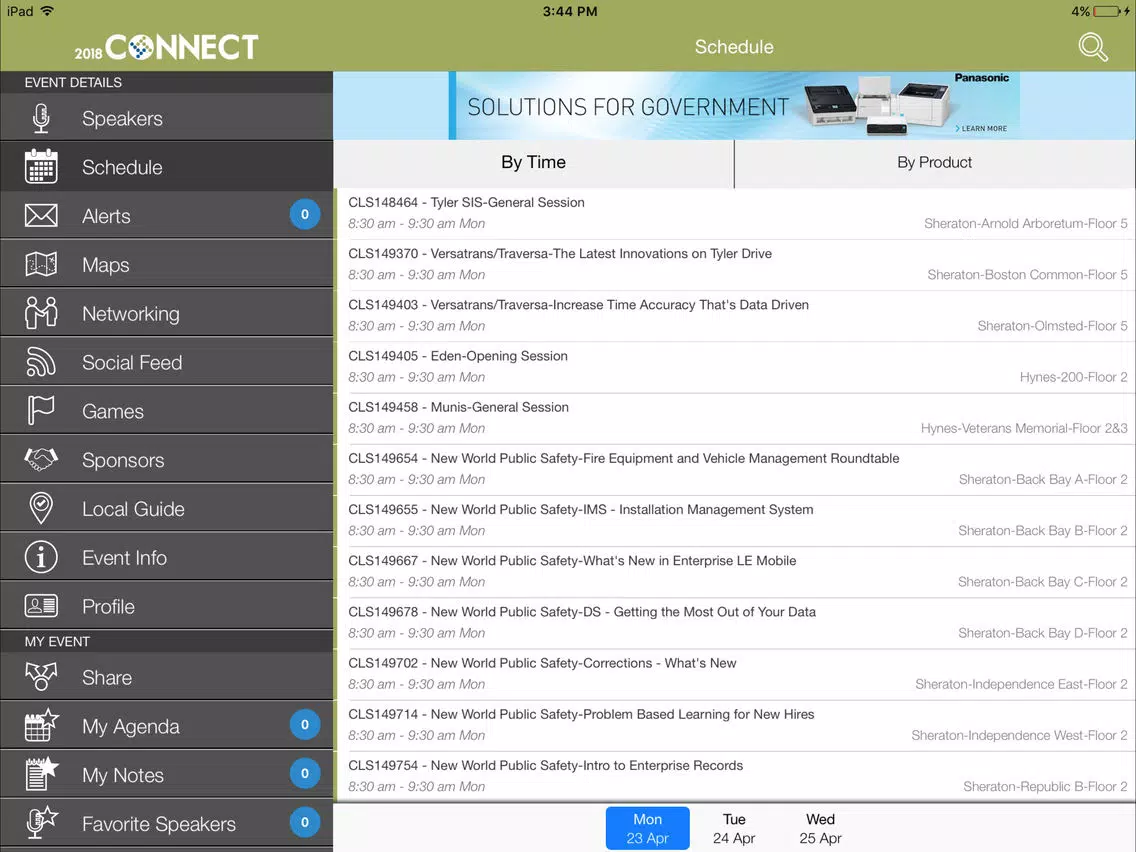Open CLS149654 Fire Equipment Roundtable session

[x=737, y=469]
